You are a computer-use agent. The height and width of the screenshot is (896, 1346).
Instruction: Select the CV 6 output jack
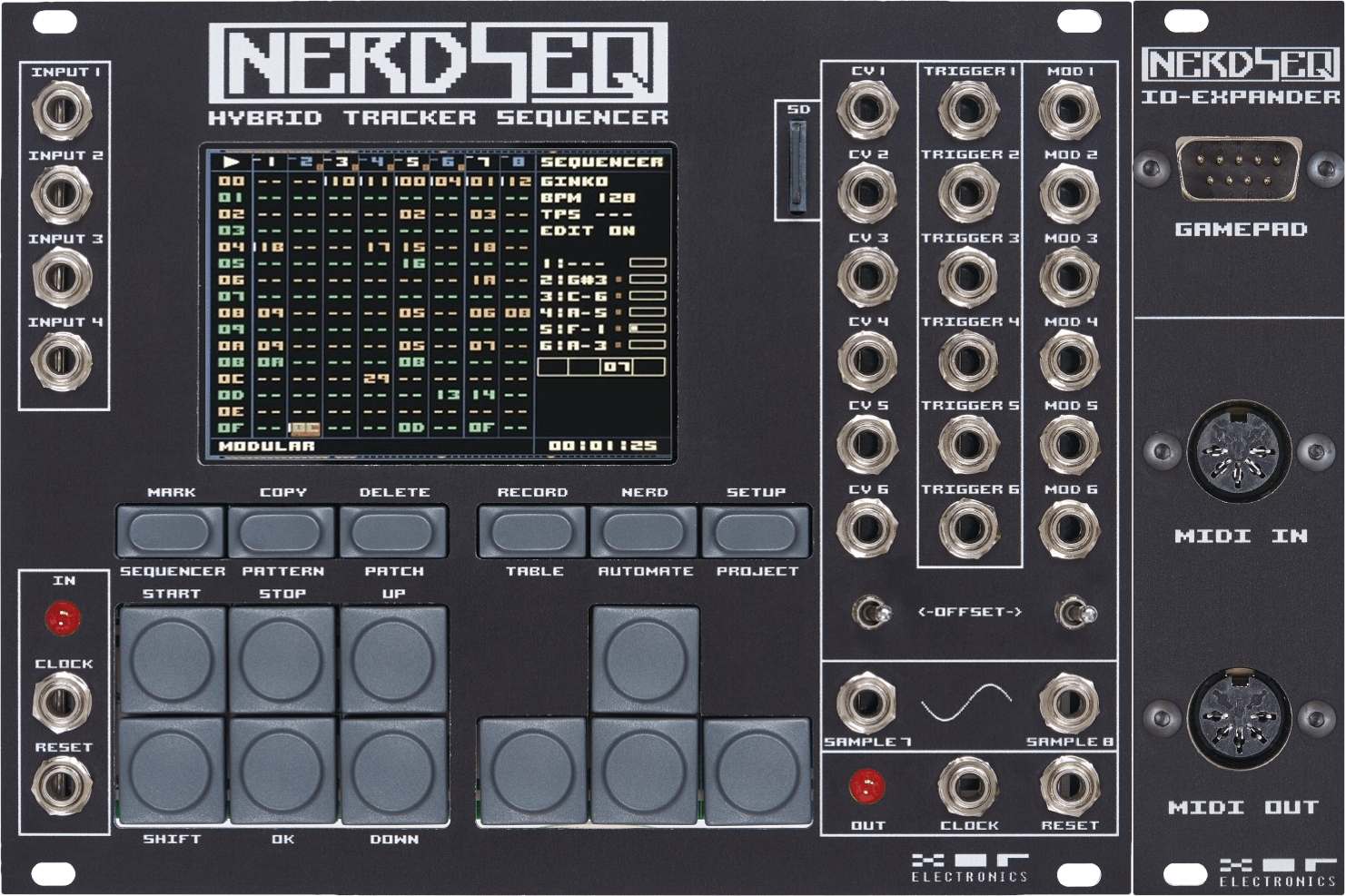point(866,527)
